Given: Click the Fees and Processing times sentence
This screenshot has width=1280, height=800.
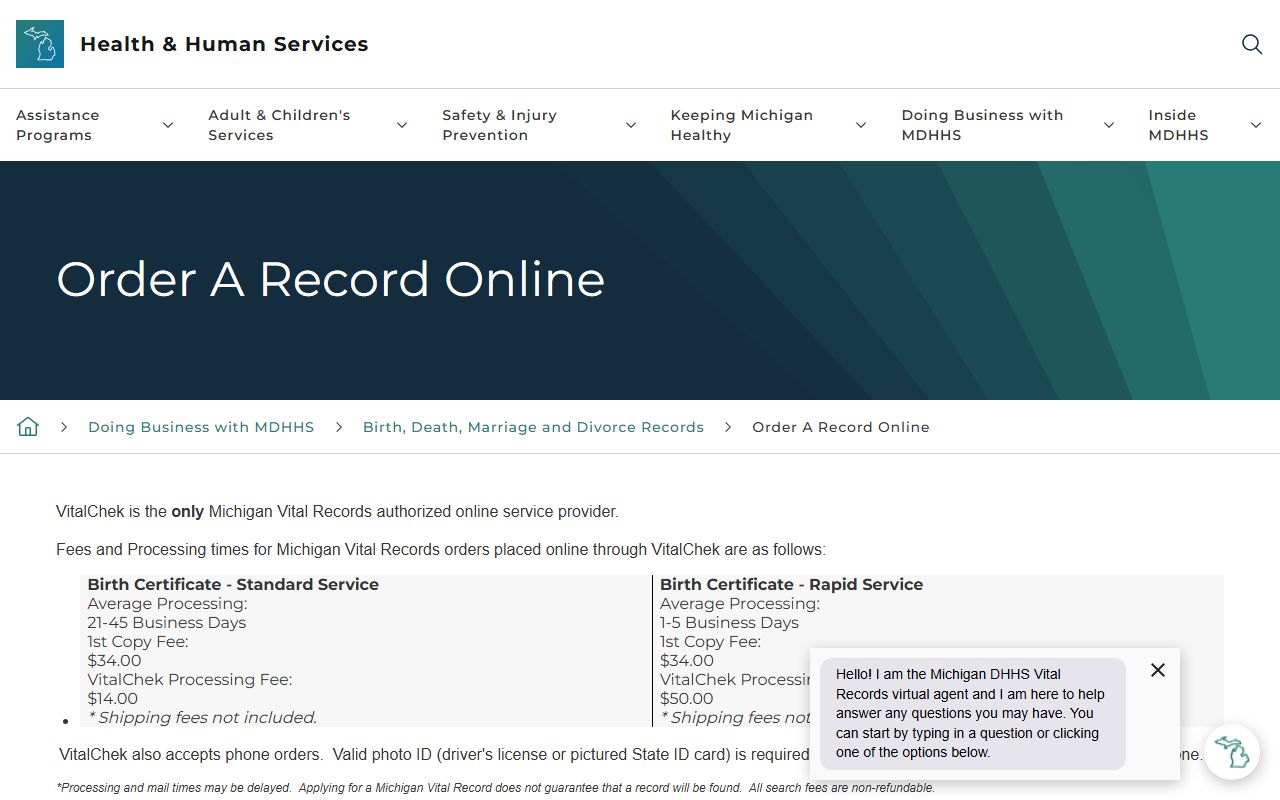Looking at the screenshot, I should click(x=441, y=549).
